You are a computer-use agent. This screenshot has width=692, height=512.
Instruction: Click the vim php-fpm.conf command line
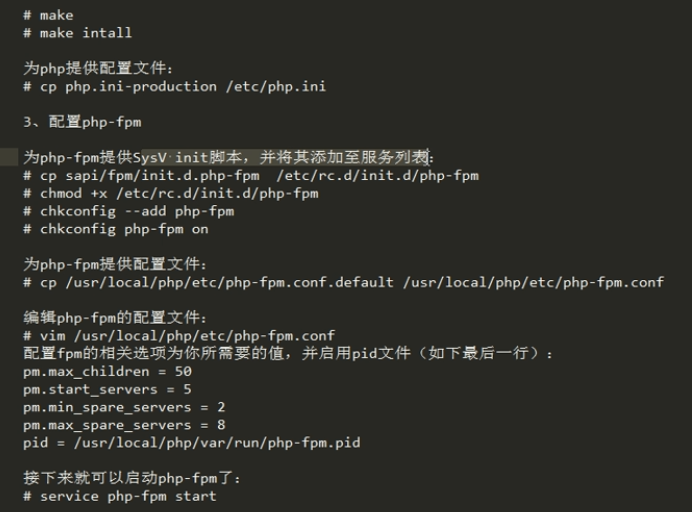[x=180, y=336]
